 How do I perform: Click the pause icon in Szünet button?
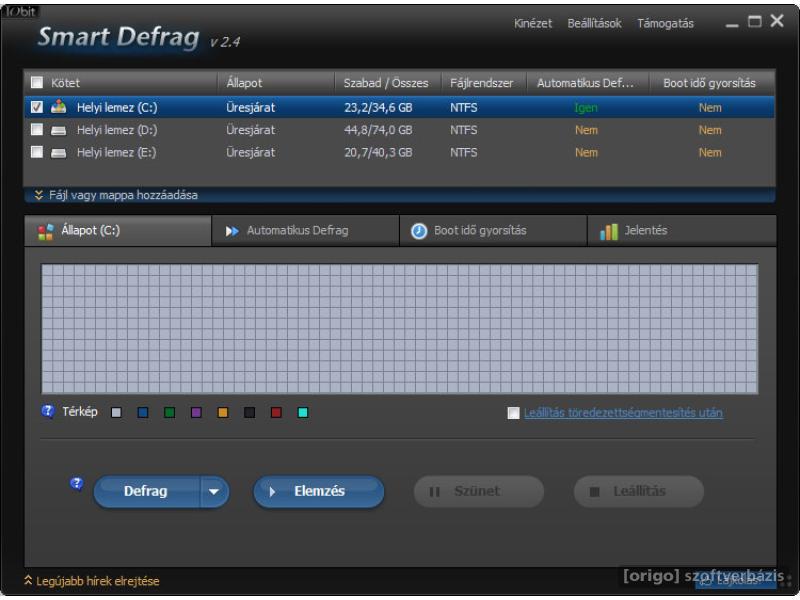(x=434, y=492)
